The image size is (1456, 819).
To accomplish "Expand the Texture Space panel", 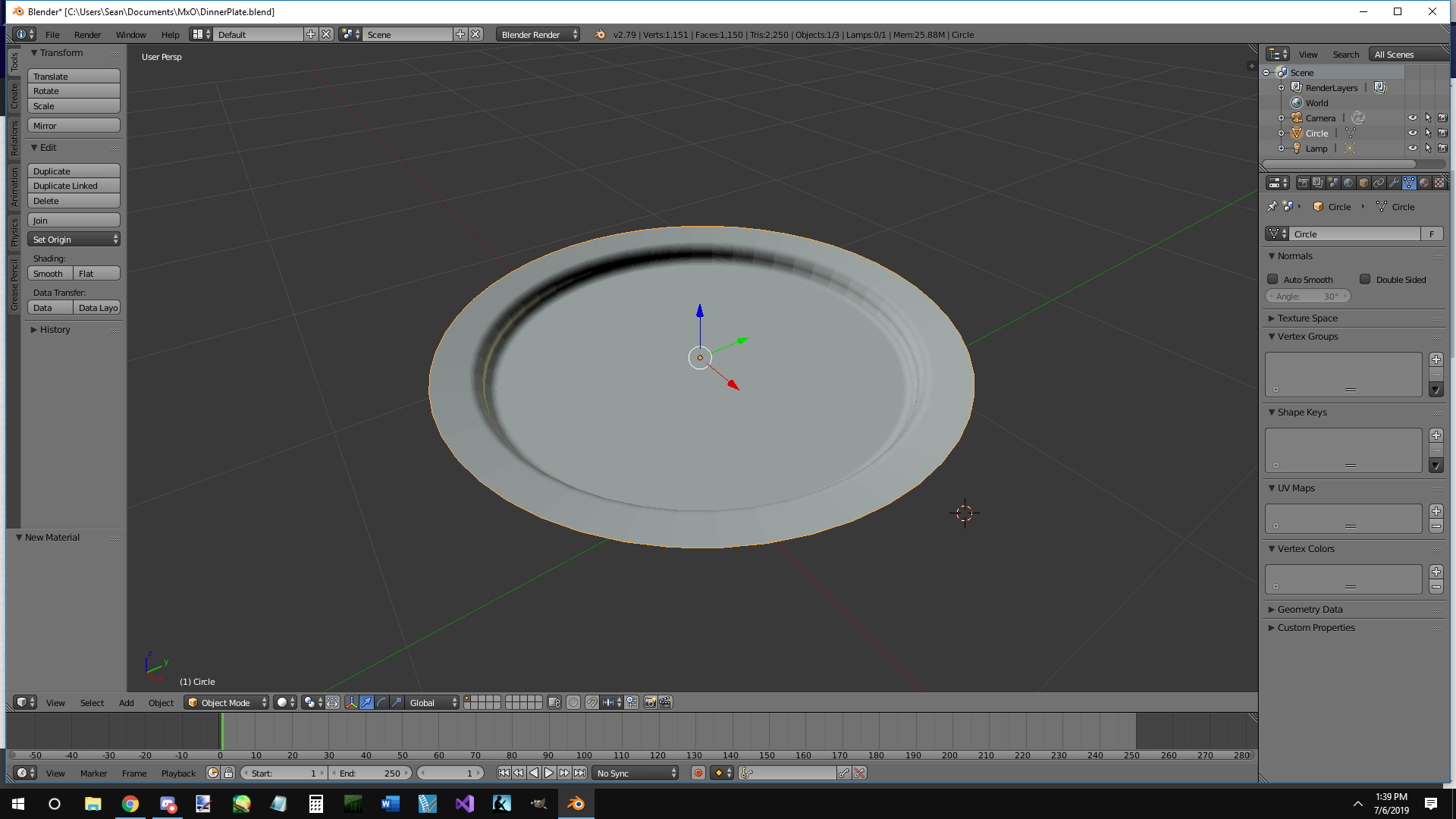I will 1307,318.
